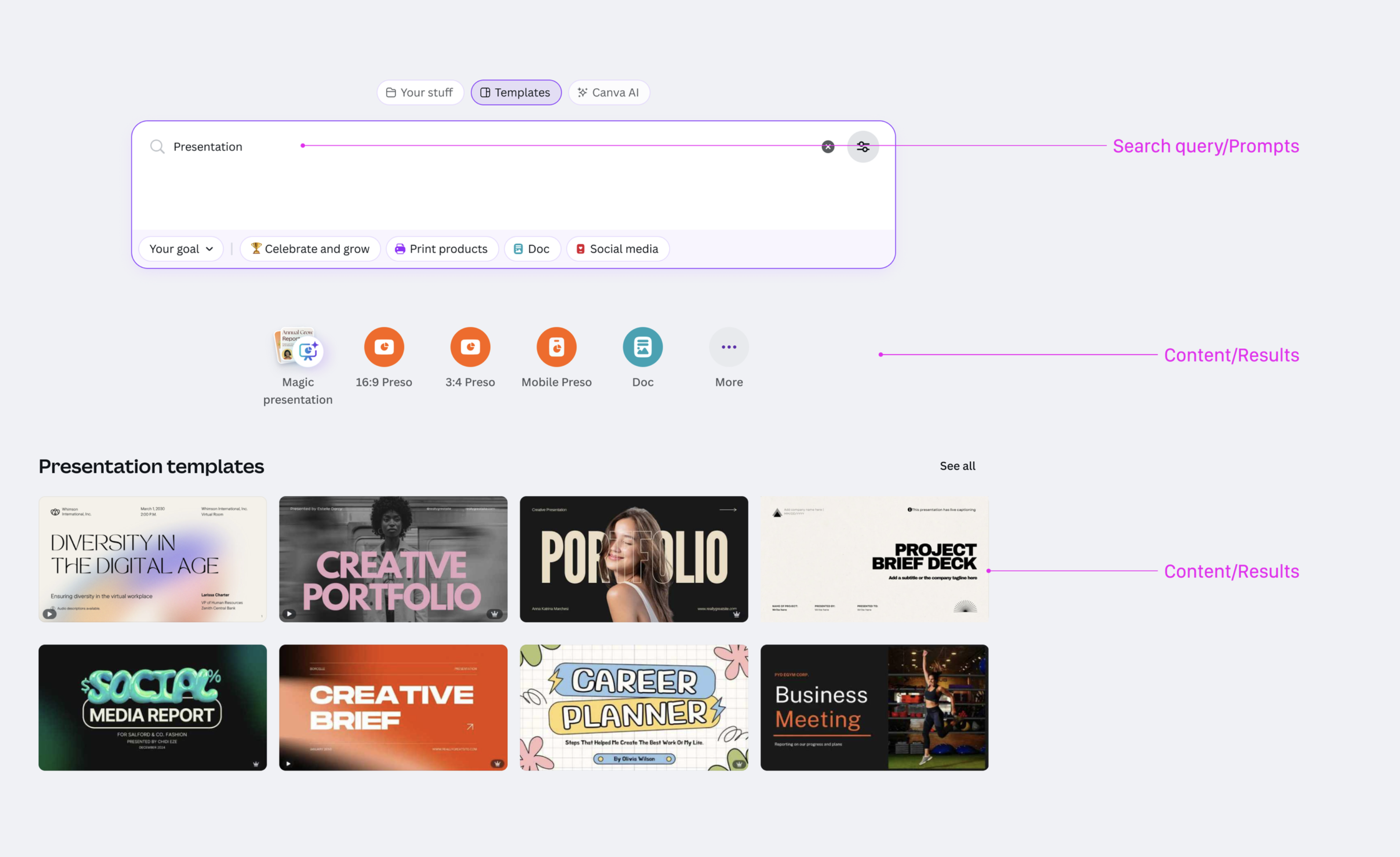Open Career Planner template thumbnail
The width and height of the screenshot is (1400, 857).
(x=634, y=707)
